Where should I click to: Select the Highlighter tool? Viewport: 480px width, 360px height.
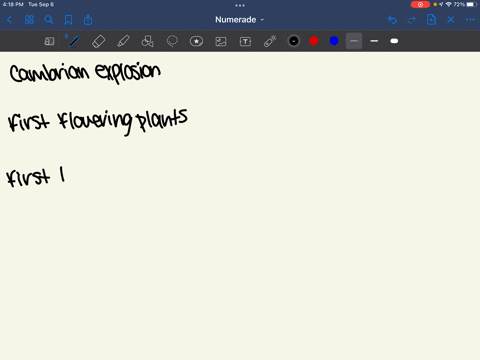point(123,41)
